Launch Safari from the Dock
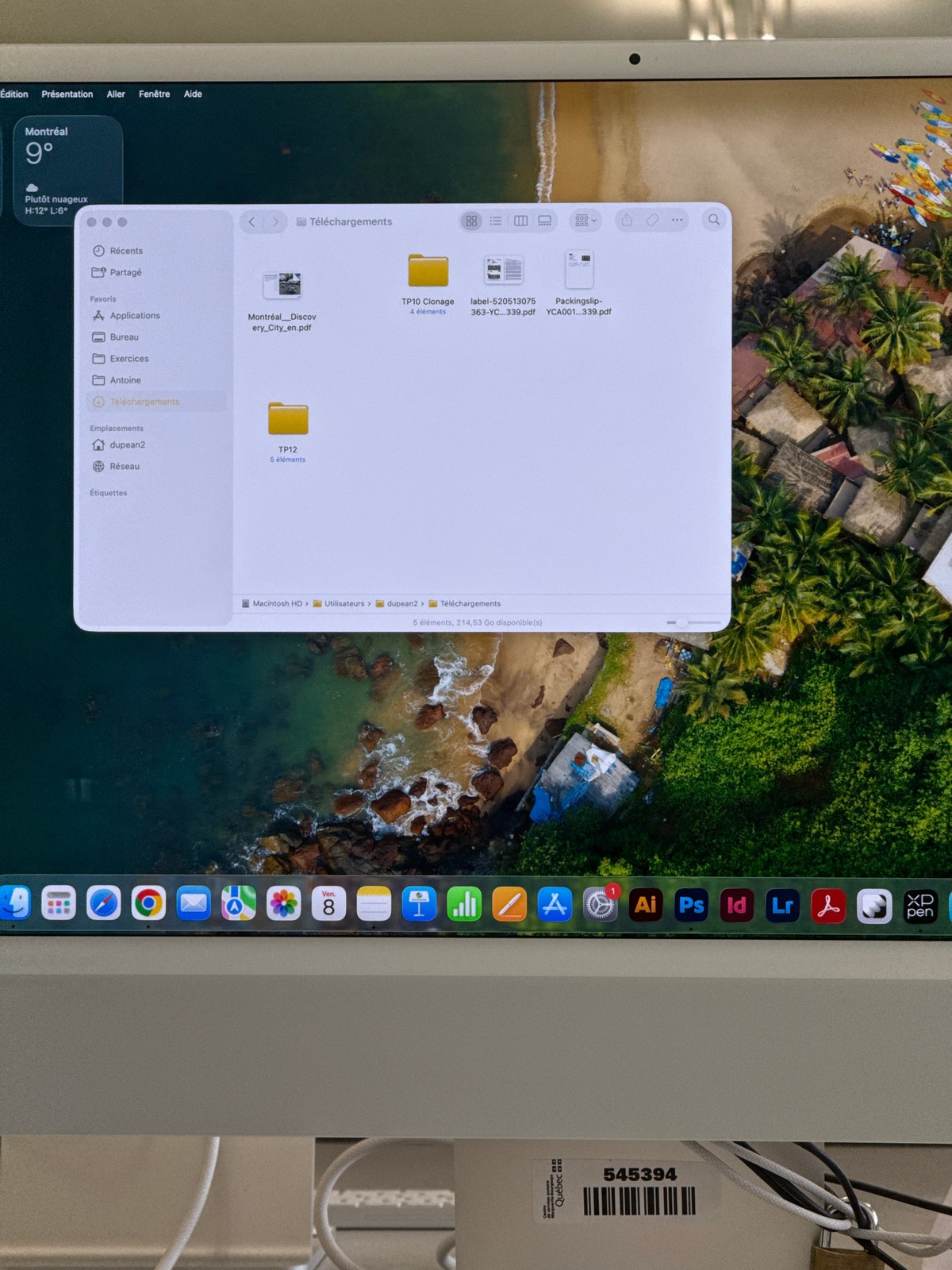The height and width of the screenshot is (1270, 952). (x=103, y=903)
